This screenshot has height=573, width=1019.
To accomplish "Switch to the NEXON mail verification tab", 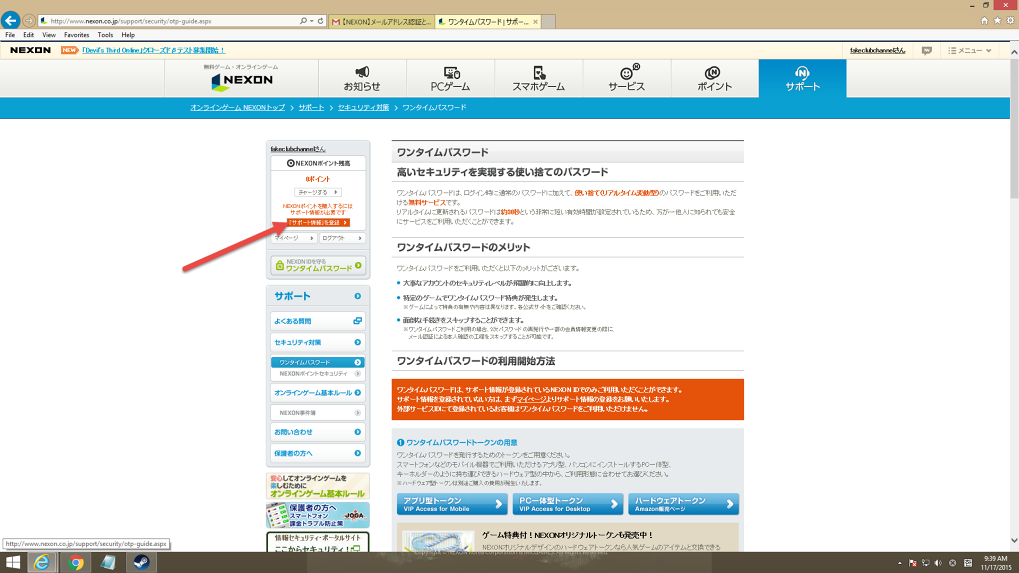I will 382,21.
